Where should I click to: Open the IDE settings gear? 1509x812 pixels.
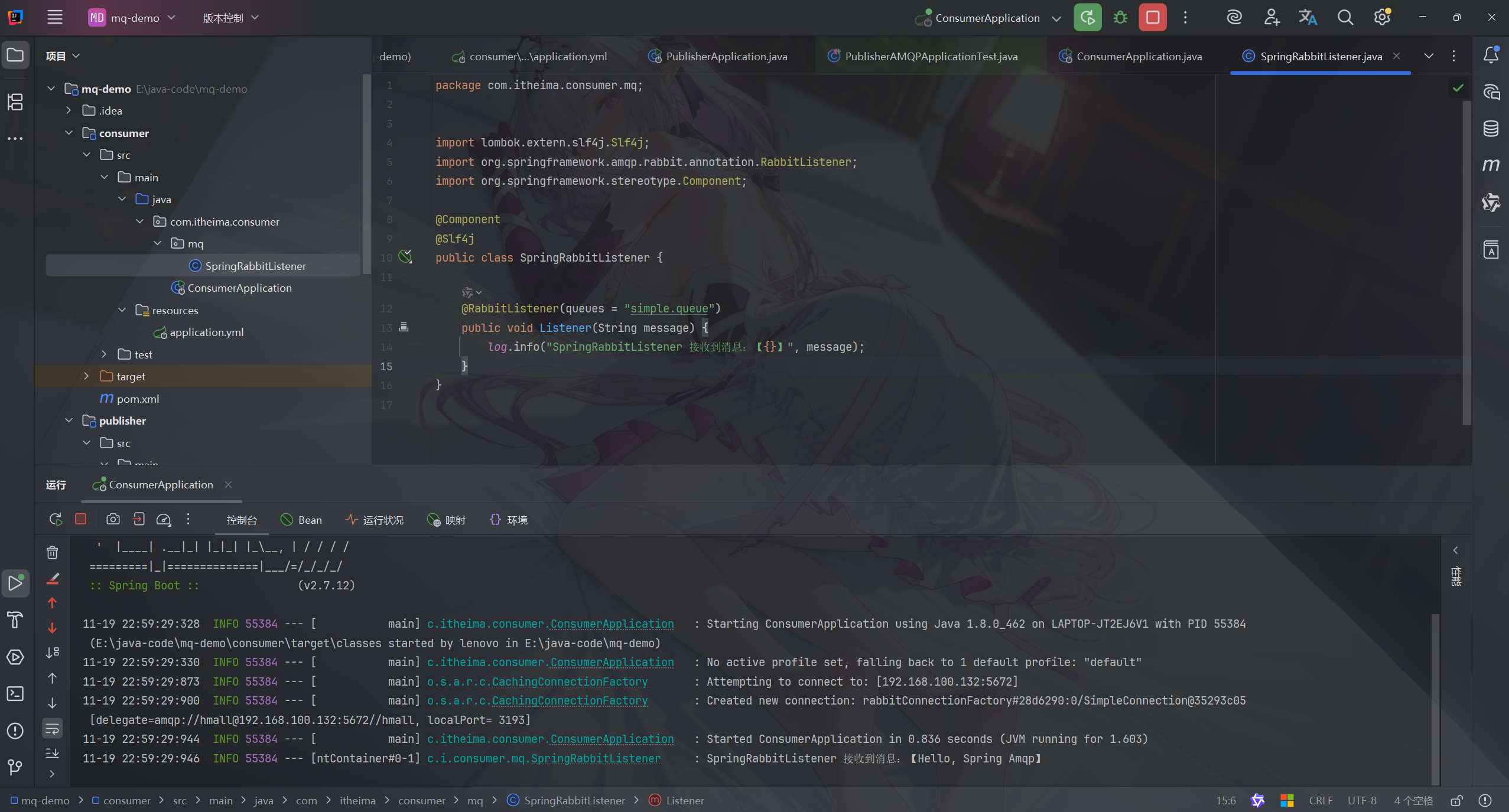coord(1382,17)
